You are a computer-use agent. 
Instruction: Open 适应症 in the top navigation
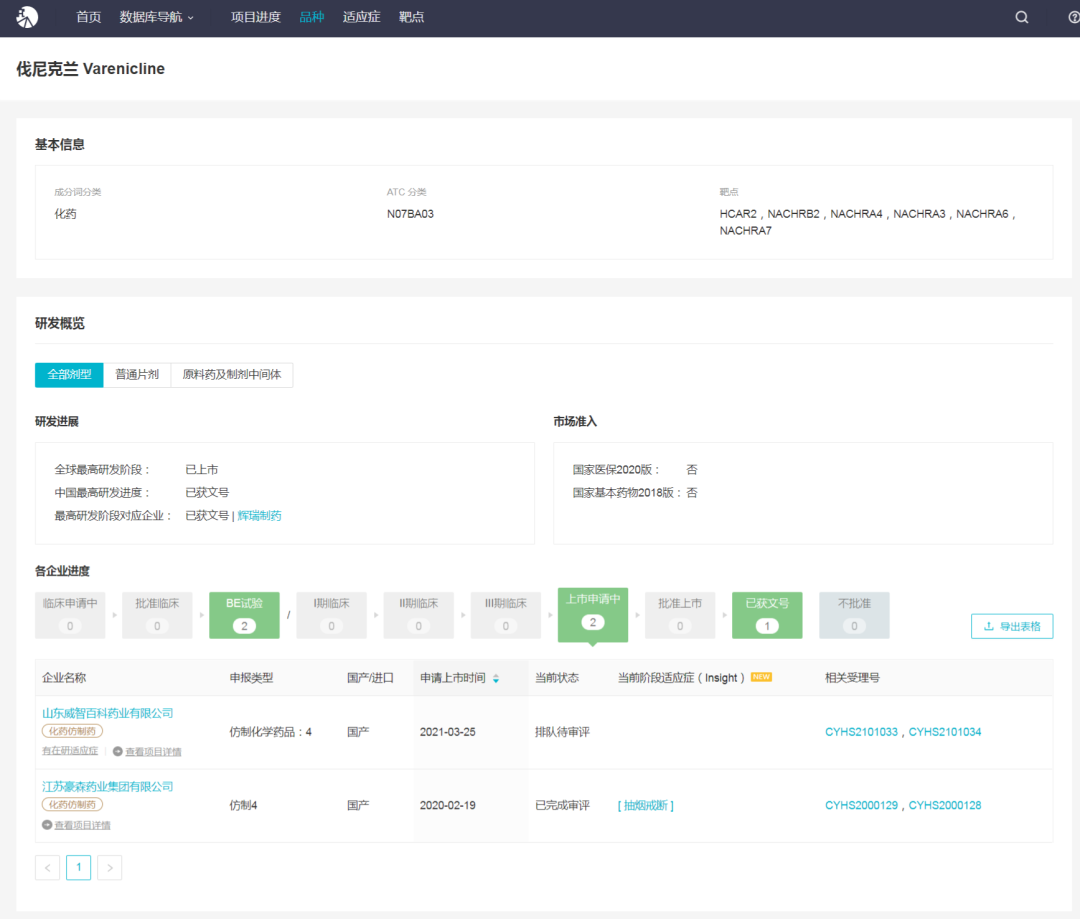[x=361, y=17]
